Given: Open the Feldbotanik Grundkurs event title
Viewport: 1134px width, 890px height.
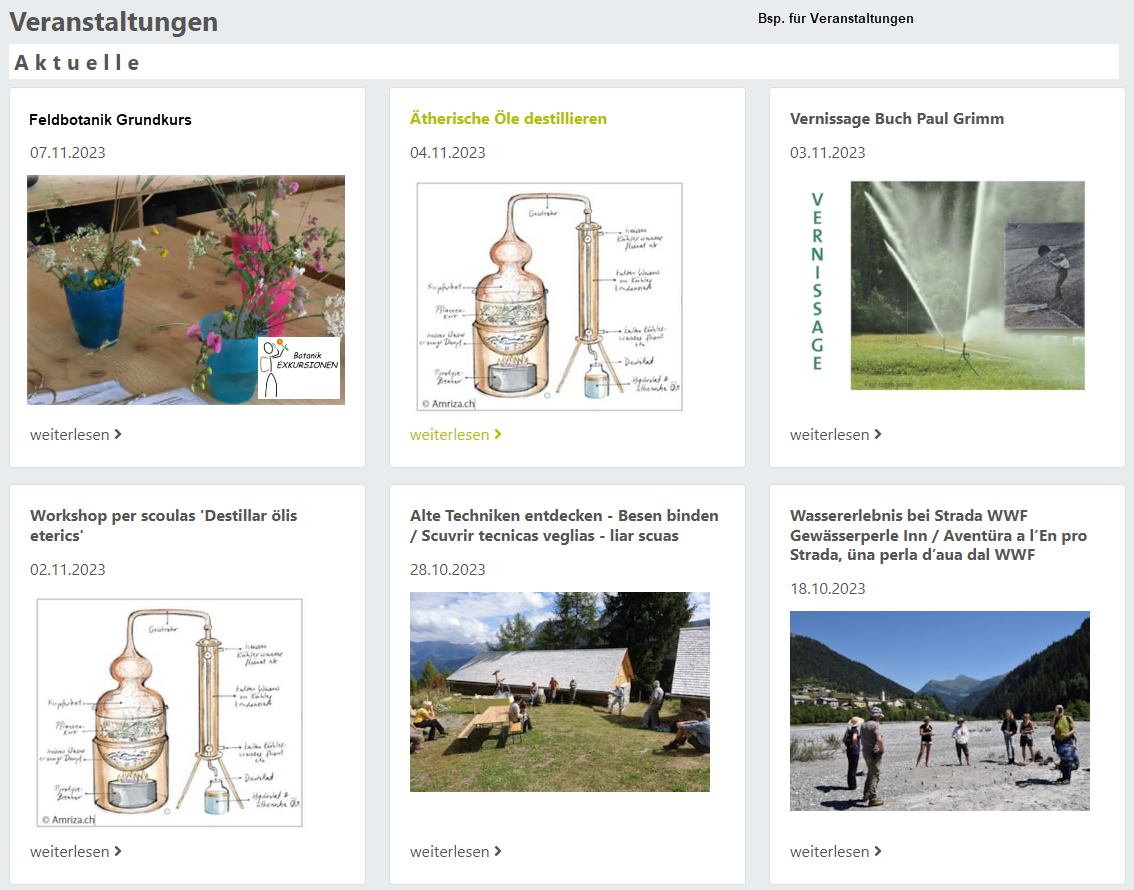Looking at the screenshot, I should pyautogui.click(x=110, y=119).
